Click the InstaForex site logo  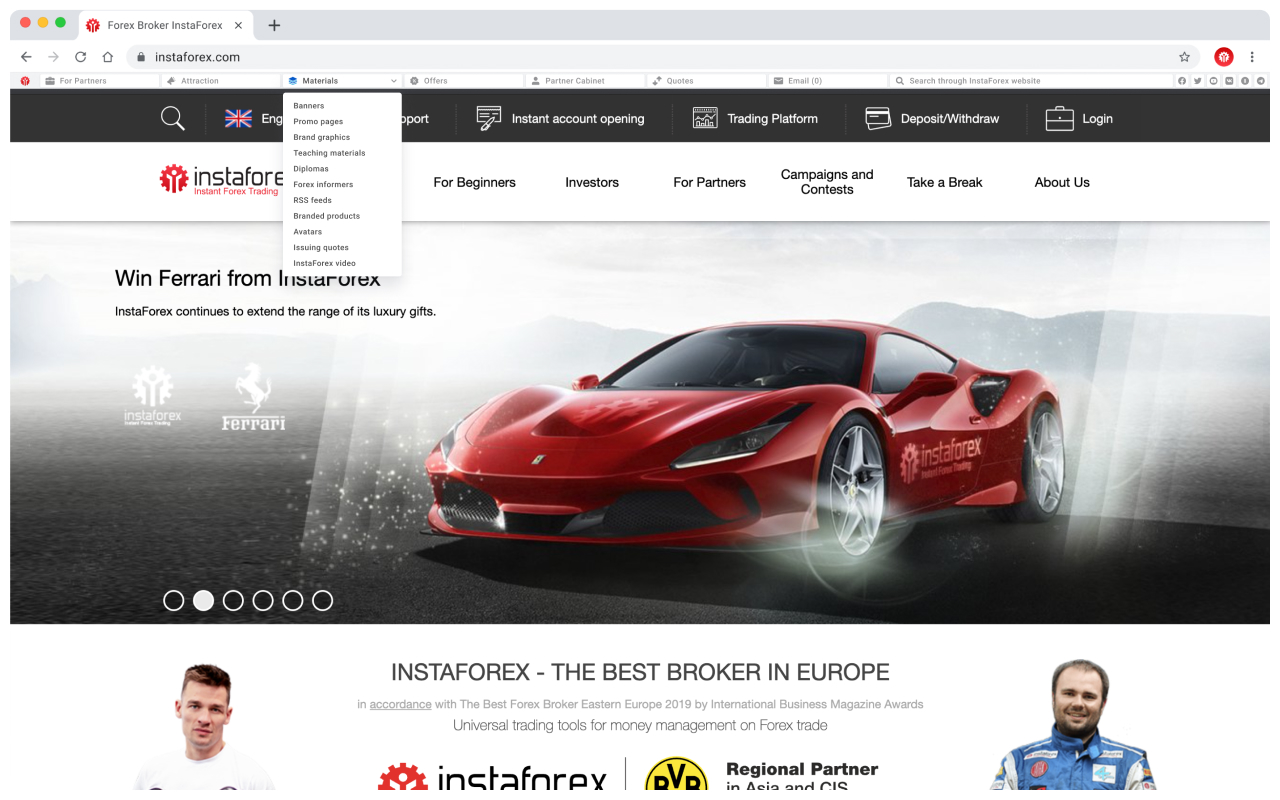click(222, 180)
